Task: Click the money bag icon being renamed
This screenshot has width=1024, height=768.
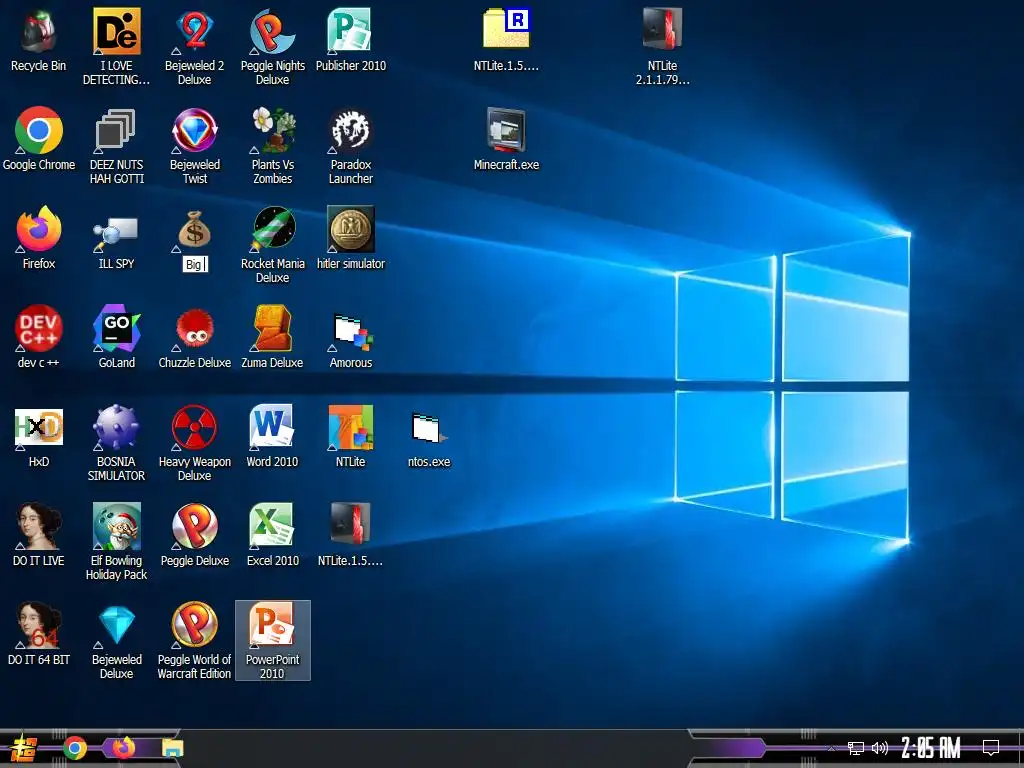Action: pos(194,230)
